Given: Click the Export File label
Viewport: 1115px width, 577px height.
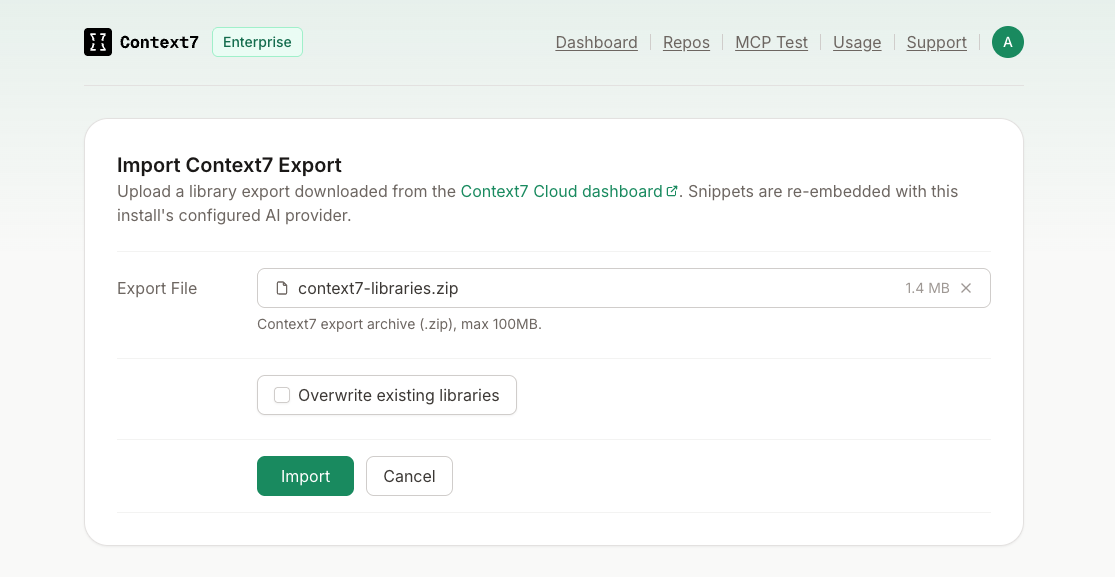Looking at the screenshot, I should [156, 288].
